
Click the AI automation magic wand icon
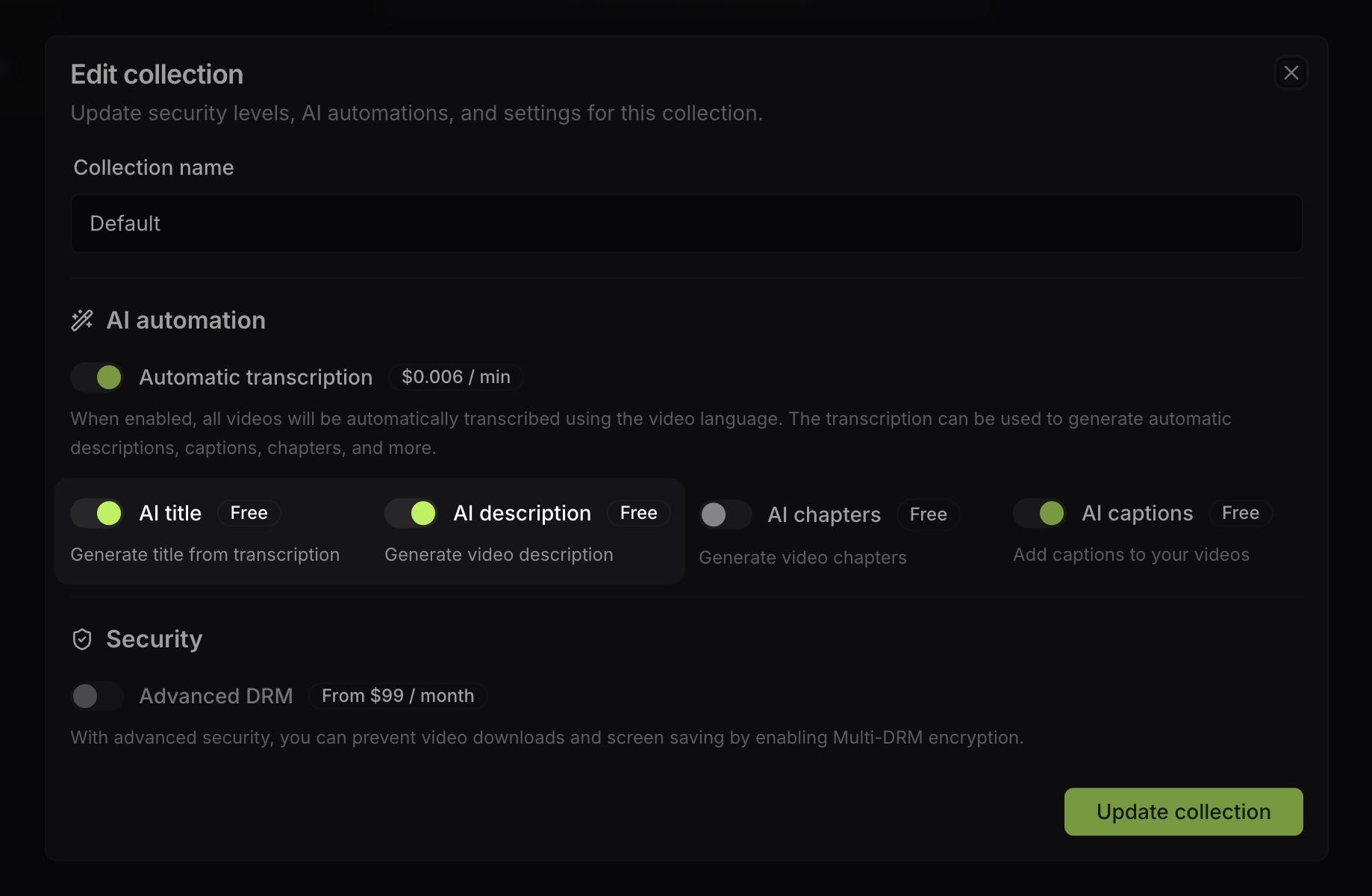click(82, 320)
